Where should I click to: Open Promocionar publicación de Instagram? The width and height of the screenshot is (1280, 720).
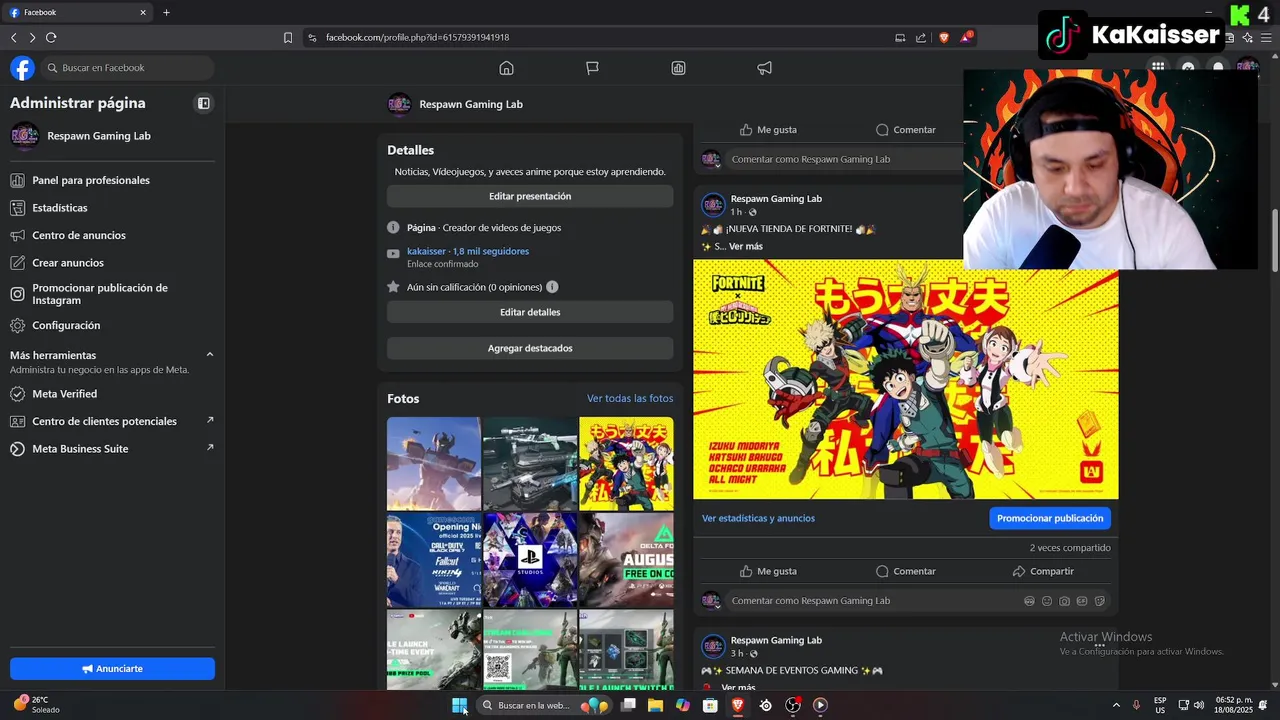pyautogui.click(x=100, y=294)
